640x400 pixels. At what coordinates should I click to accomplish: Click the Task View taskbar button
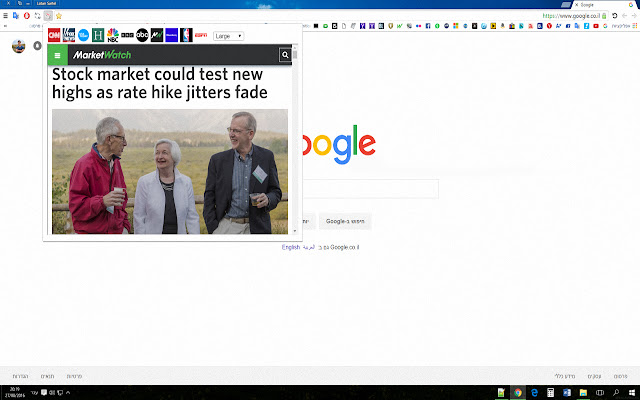pos(599,393)
